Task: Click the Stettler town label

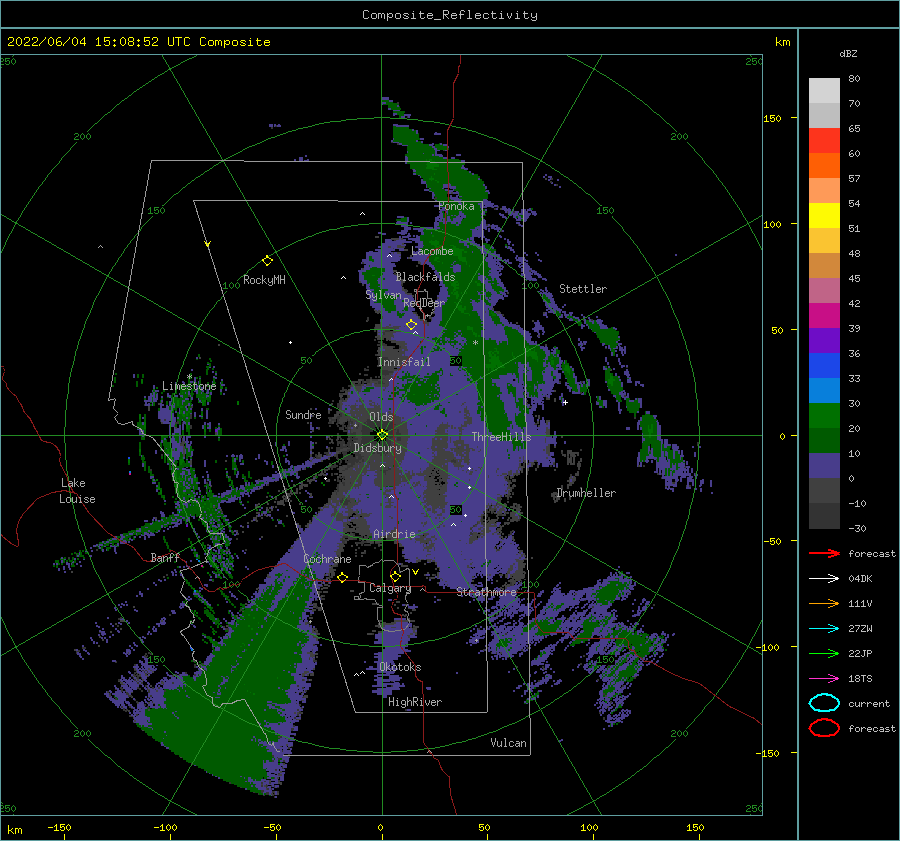Action: (x=583, y=289)
